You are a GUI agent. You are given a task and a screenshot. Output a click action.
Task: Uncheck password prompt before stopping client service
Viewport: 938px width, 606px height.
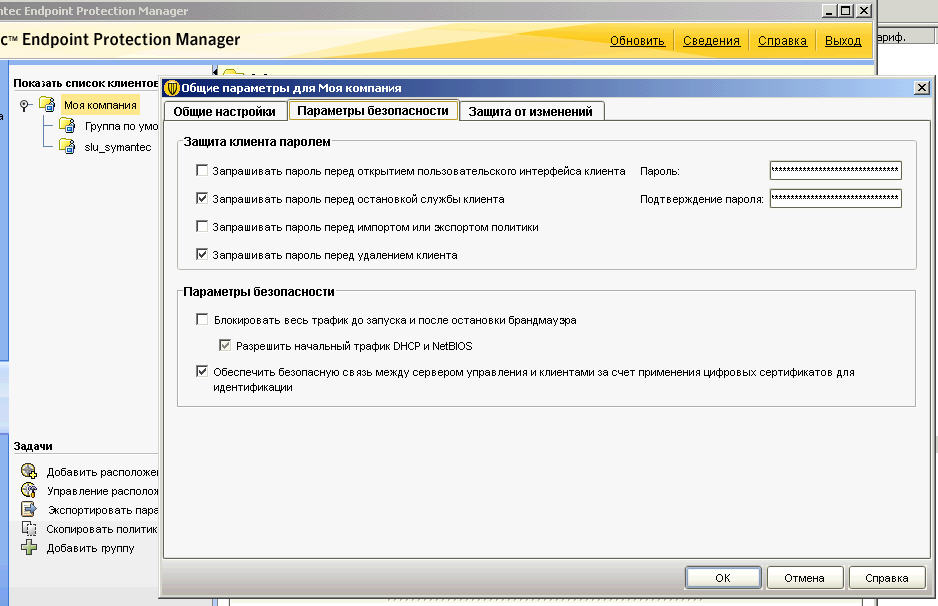[x=202, y=198]
